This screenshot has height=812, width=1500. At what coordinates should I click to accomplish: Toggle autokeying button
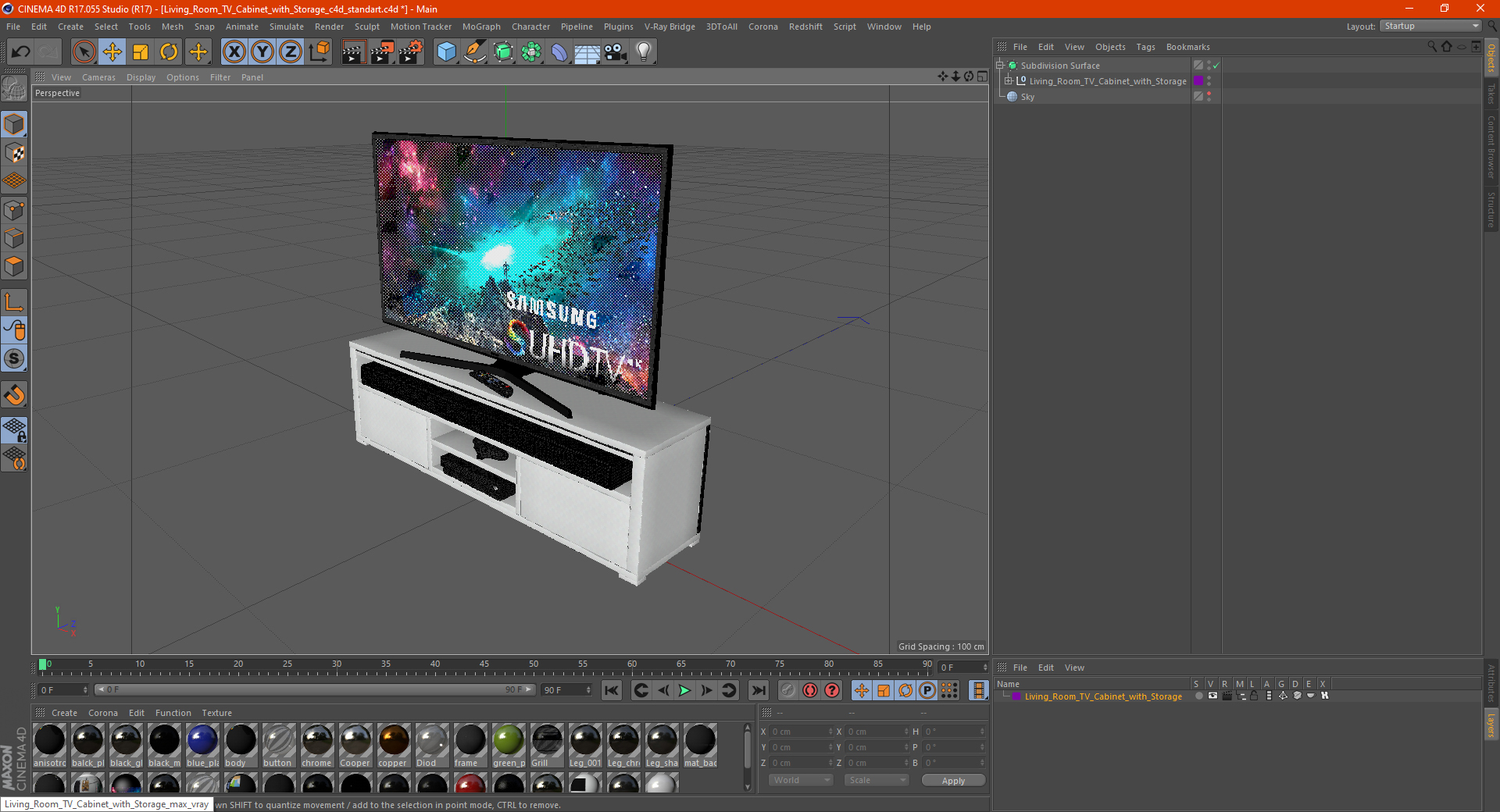coord(810,690)
